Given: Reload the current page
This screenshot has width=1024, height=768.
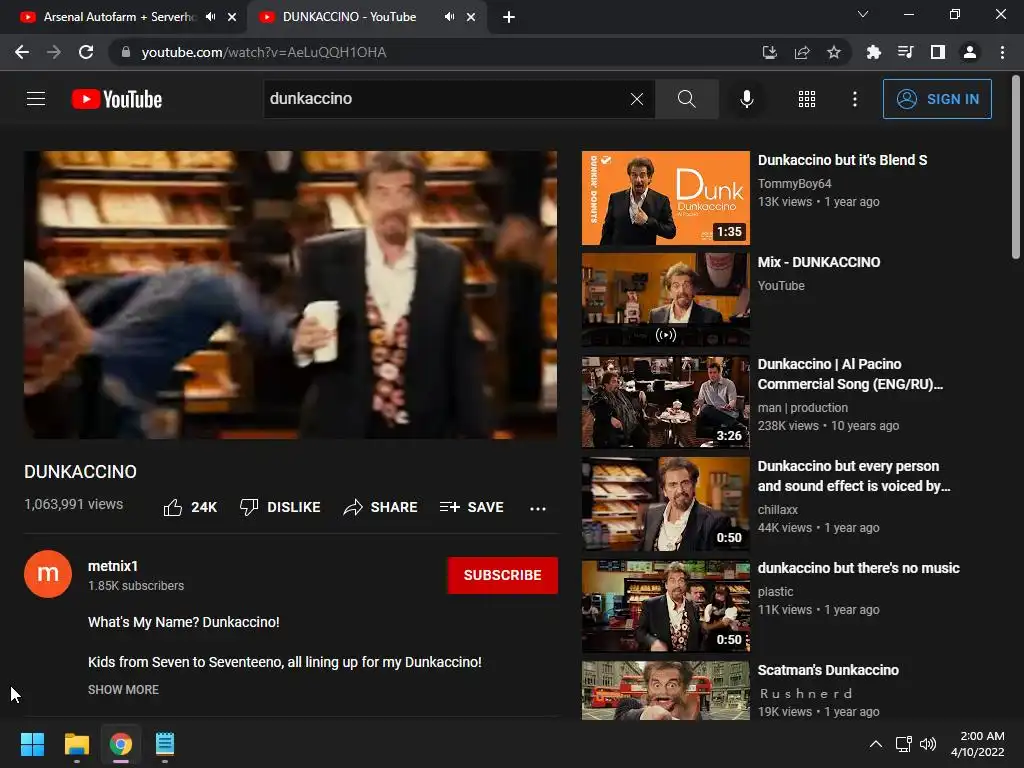Looking at the screenshot, I should pos(86,52).
